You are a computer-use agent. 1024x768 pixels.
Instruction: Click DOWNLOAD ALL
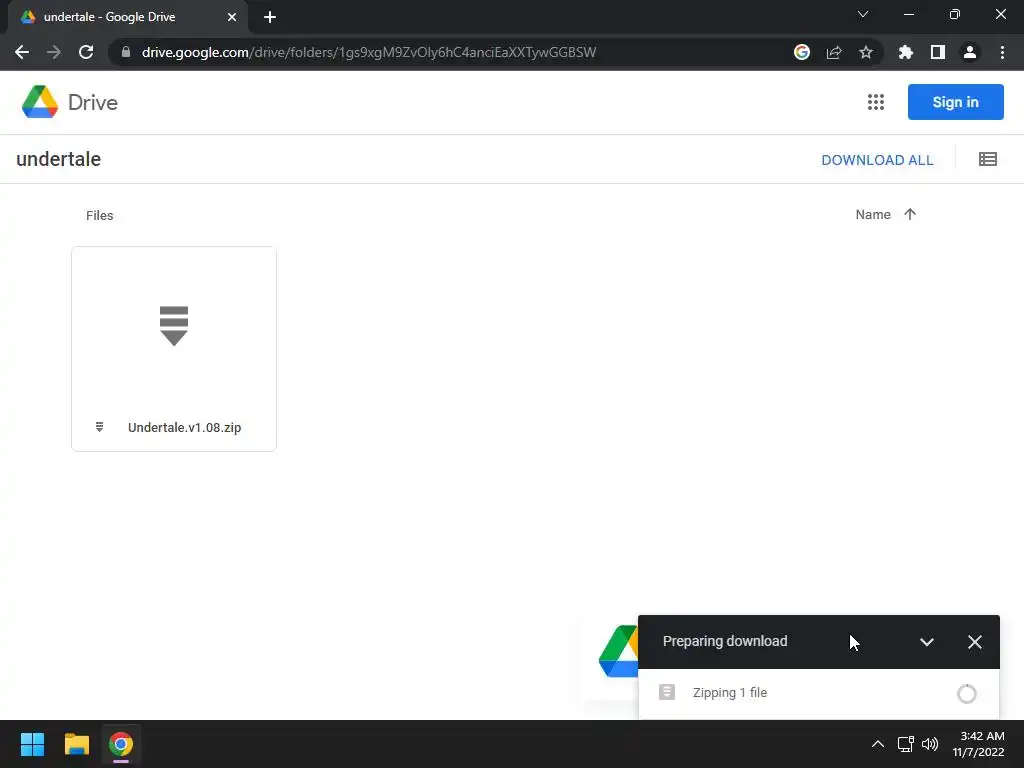click(877, 160)
